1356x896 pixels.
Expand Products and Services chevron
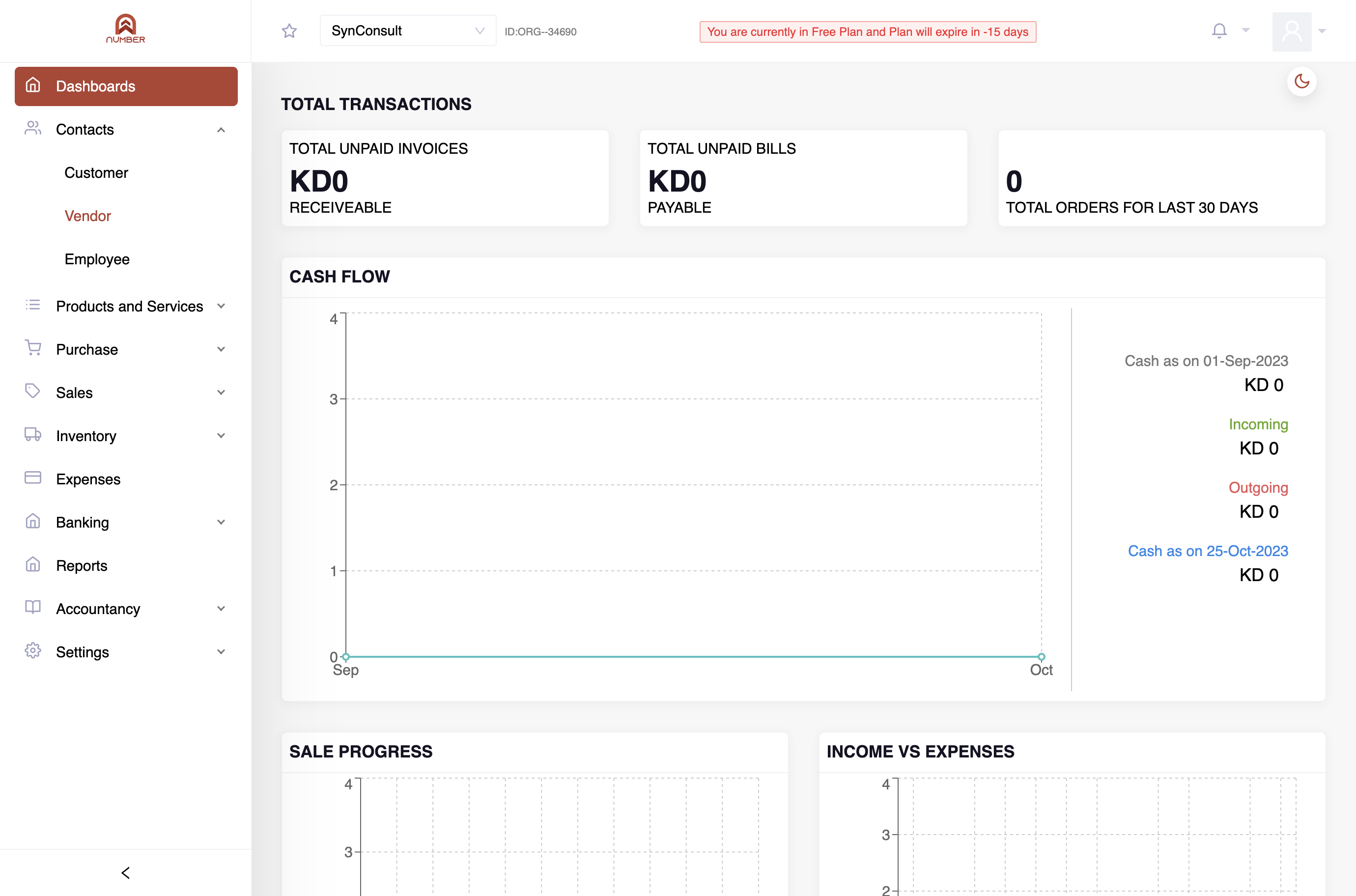point(221,307)
